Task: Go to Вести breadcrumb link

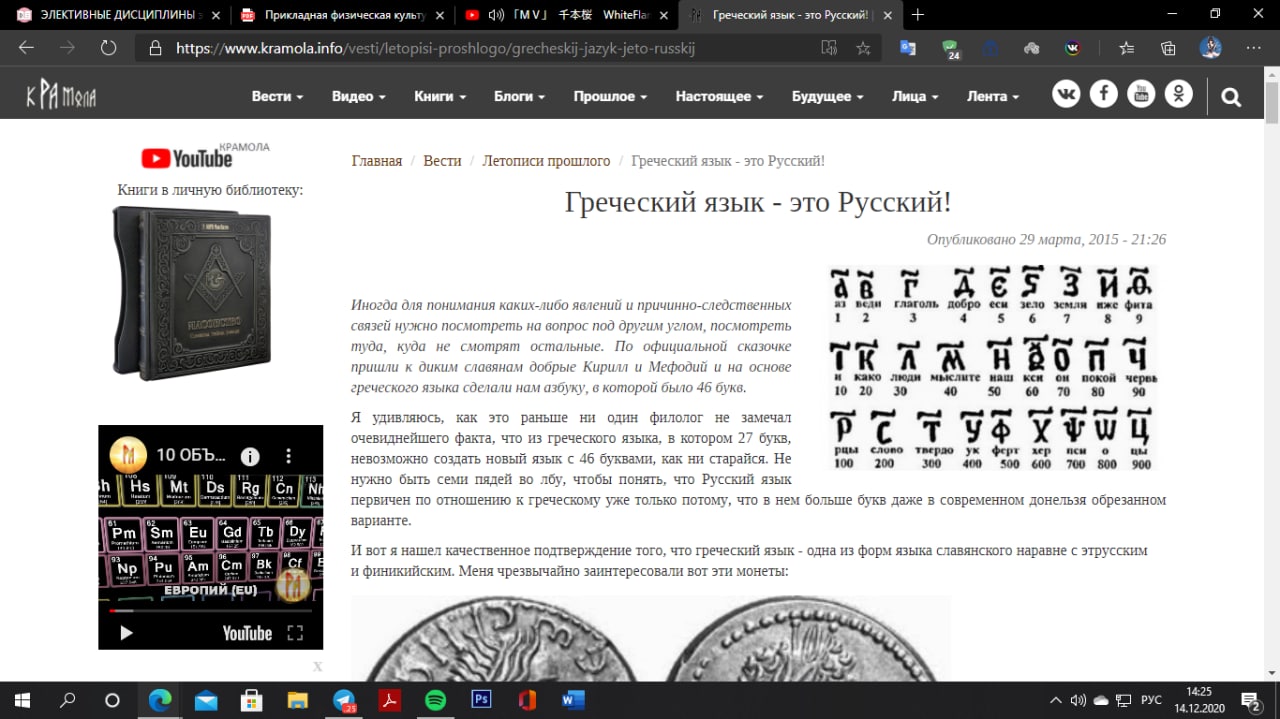Action: click(x=442, y=161)
